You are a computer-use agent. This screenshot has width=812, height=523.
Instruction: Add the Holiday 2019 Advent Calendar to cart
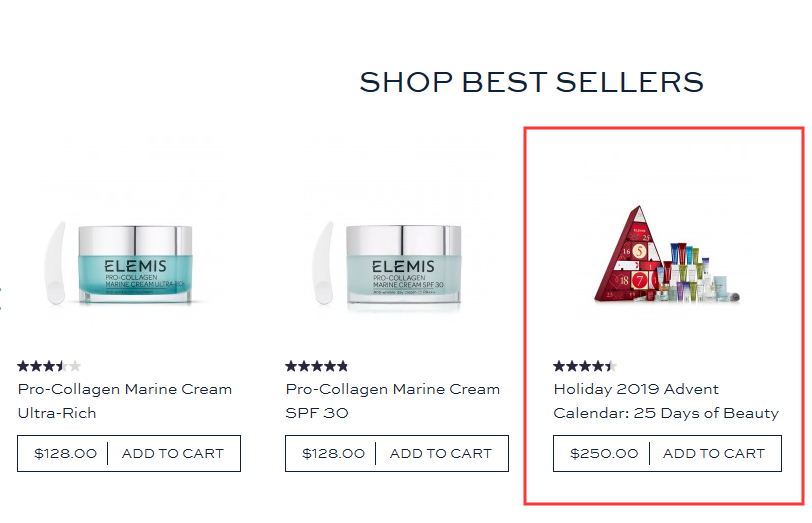(x=714, y=453)
